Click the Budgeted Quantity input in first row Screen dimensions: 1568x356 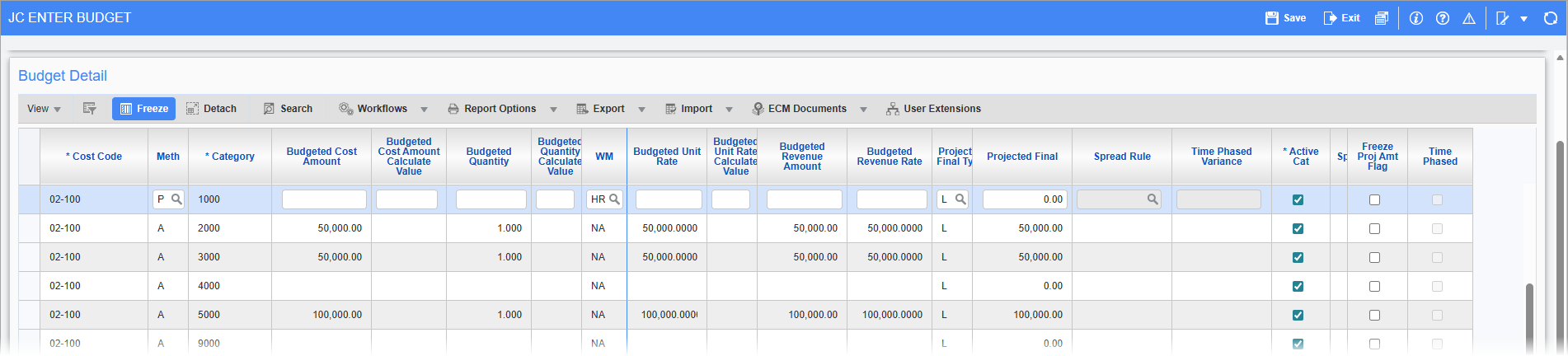[x=491, y=199]
